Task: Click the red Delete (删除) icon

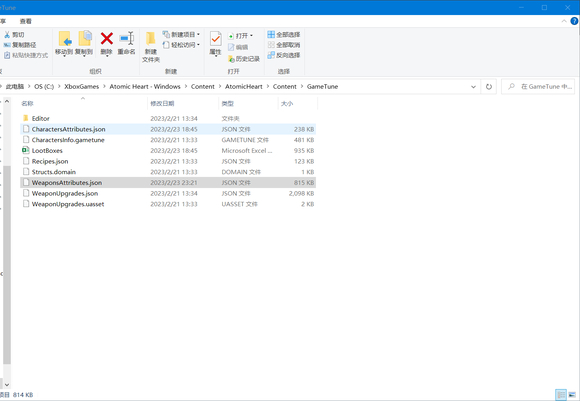Action: click(x=107, y=38)
